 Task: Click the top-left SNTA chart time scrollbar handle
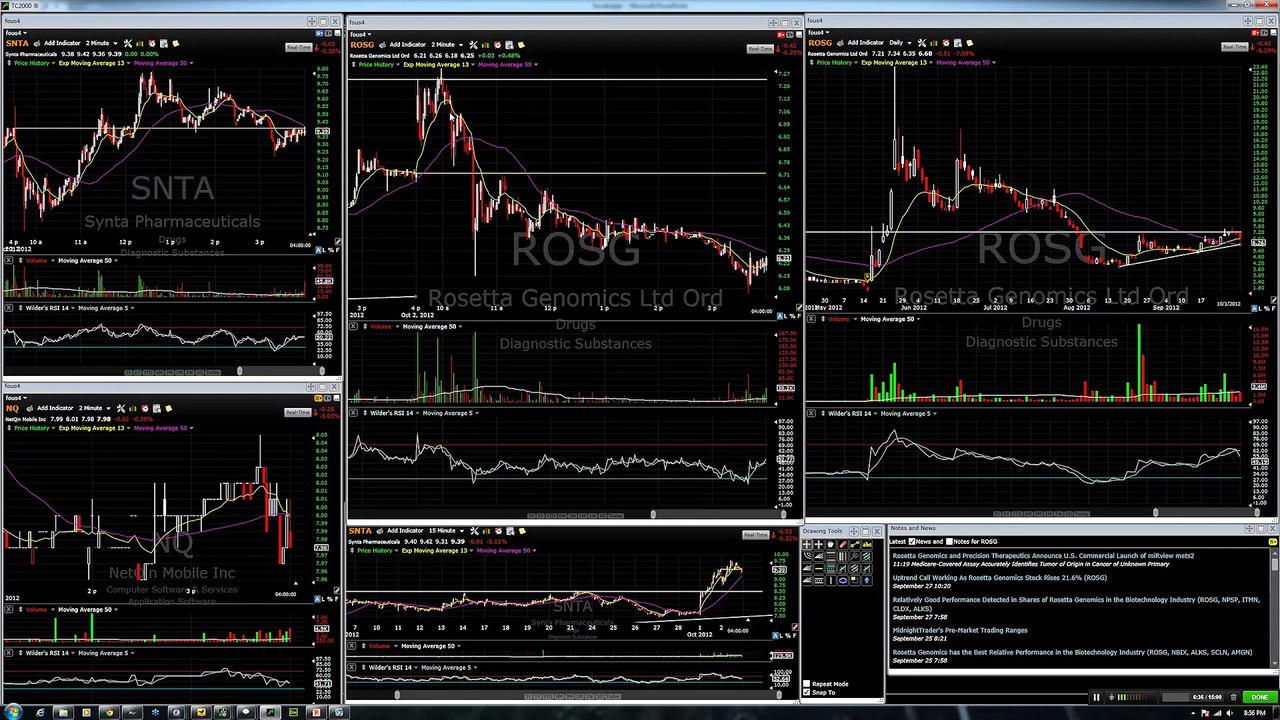239,372
